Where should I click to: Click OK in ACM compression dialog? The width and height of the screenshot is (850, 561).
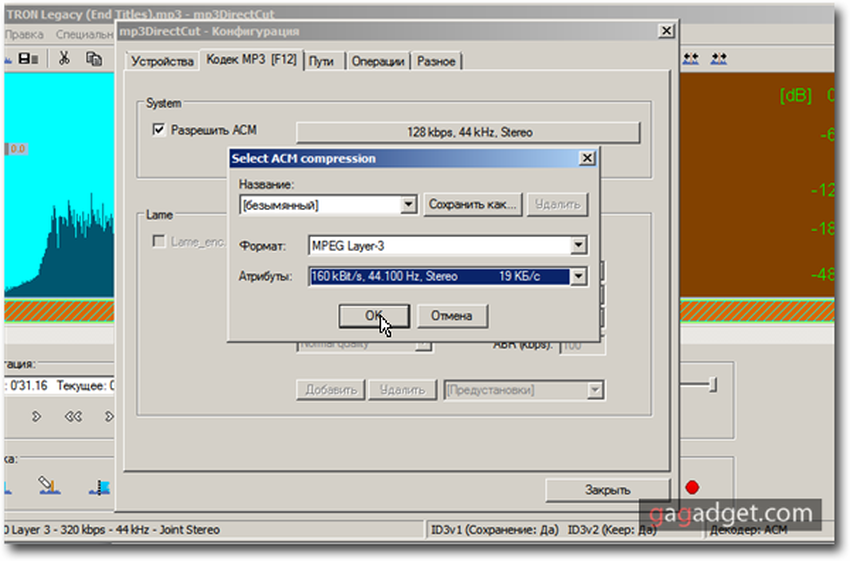(373, 316)
